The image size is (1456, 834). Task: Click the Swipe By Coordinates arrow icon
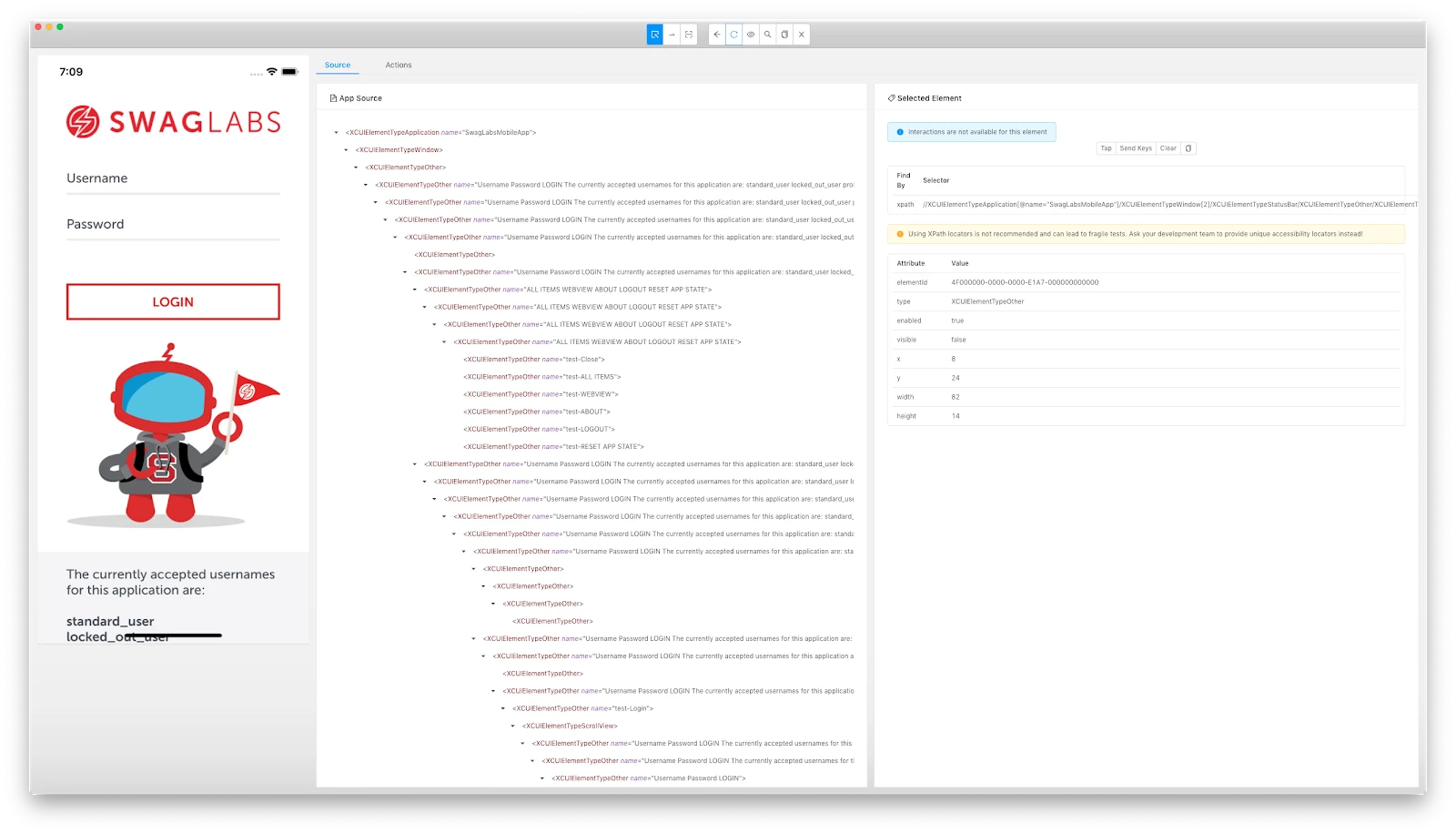coord(672,34)
